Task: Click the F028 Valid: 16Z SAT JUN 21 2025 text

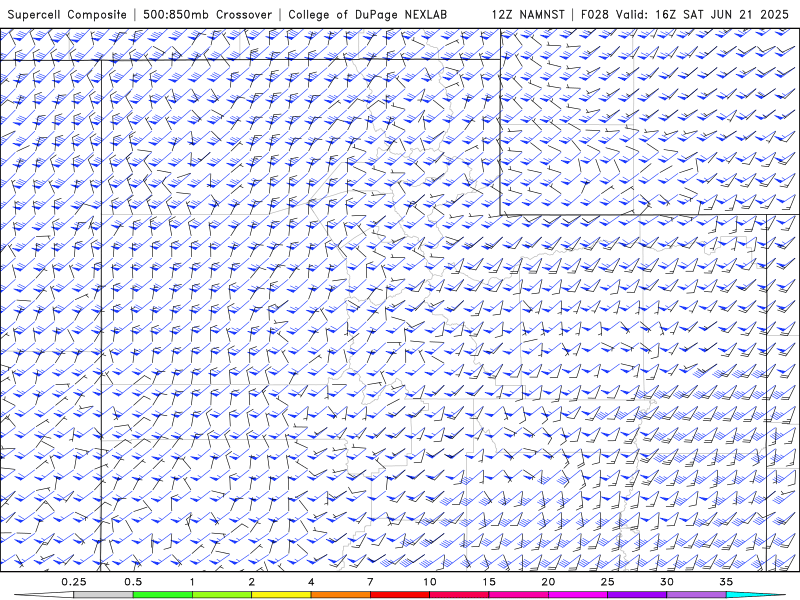Action: [x=685, y=14]
